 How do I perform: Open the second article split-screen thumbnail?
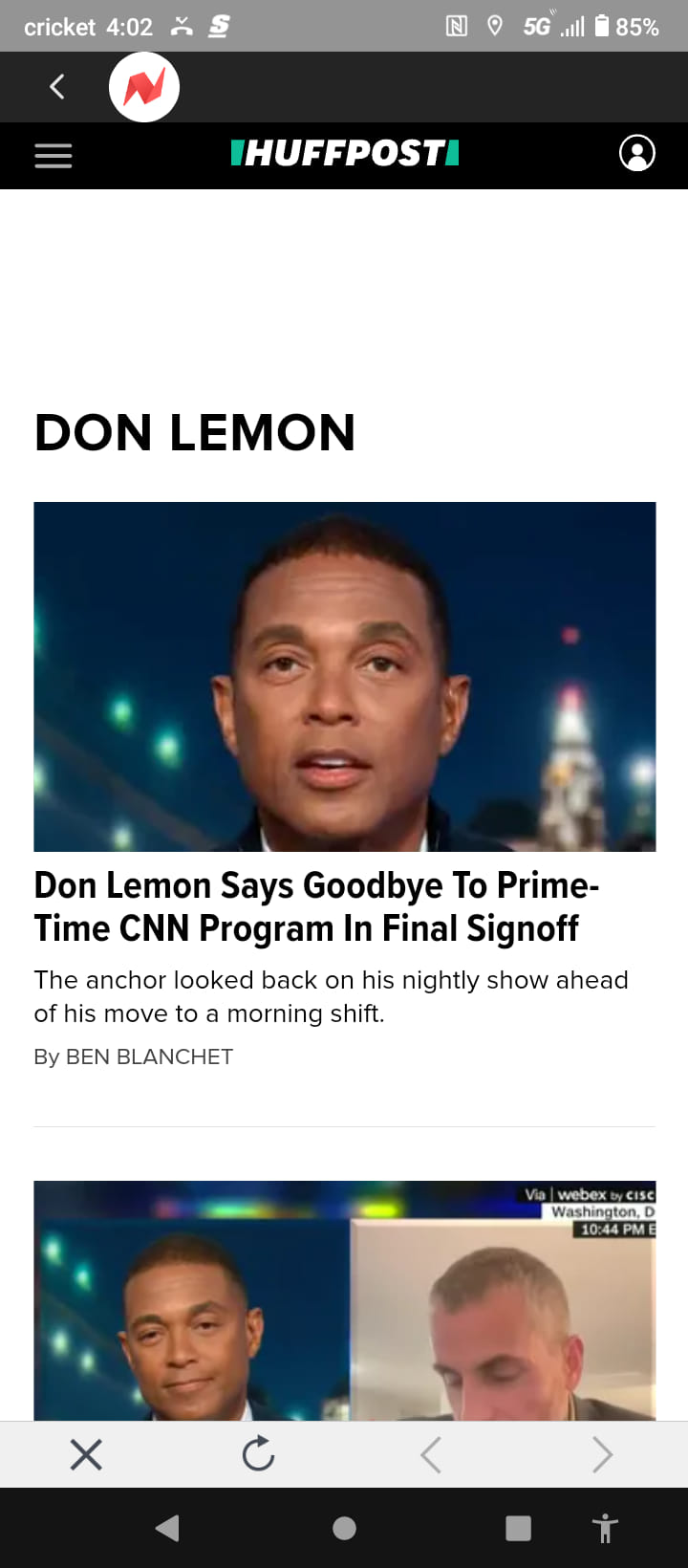pos(345,1300)
